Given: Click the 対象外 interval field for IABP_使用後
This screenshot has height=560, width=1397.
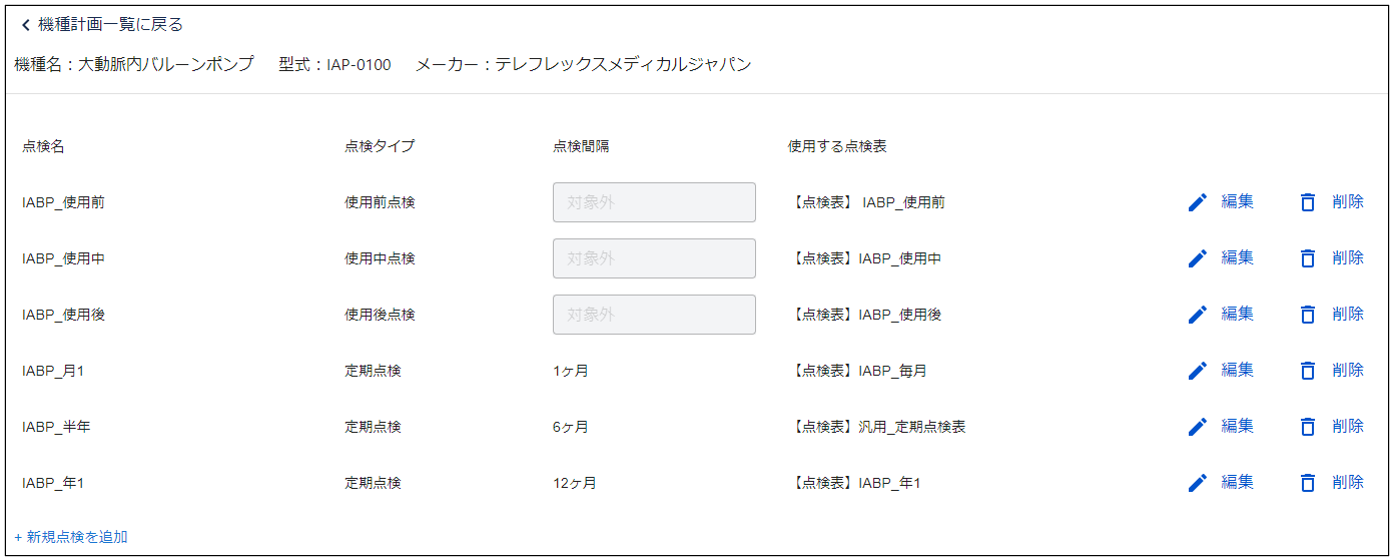Looking at the screenshot, I should (654, 314).
